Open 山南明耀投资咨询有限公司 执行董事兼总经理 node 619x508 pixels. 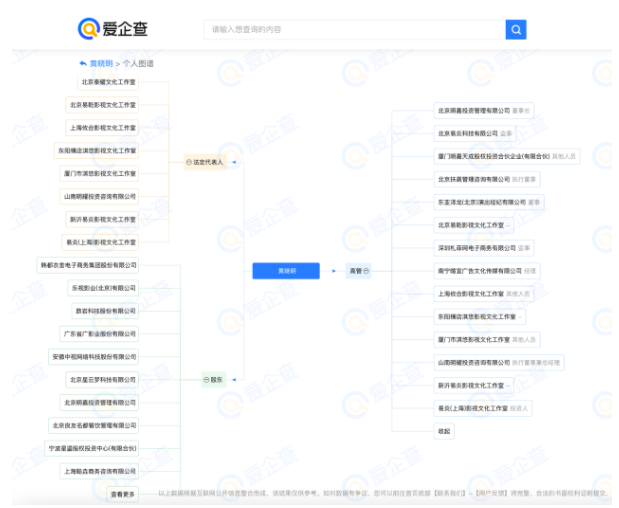coord(499,362)
